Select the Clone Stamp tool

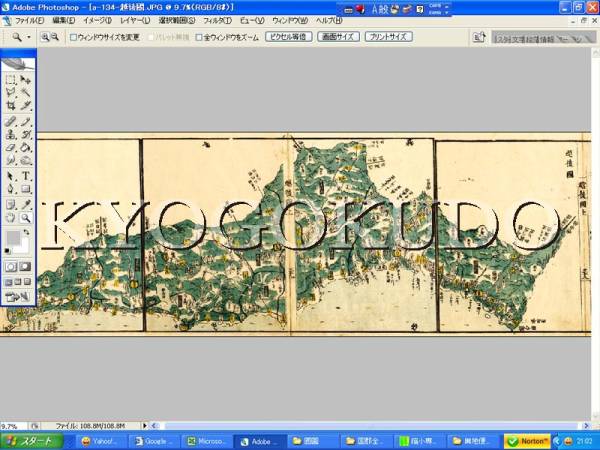(x=11, y=134)
